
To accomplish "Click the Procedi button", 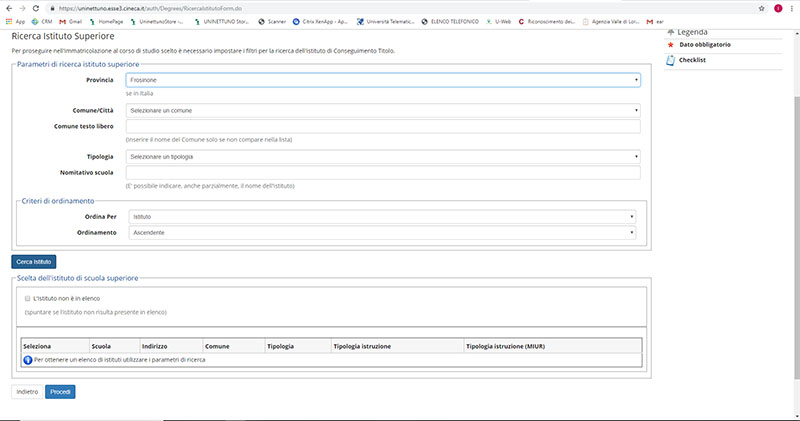I will click(60, 391).
